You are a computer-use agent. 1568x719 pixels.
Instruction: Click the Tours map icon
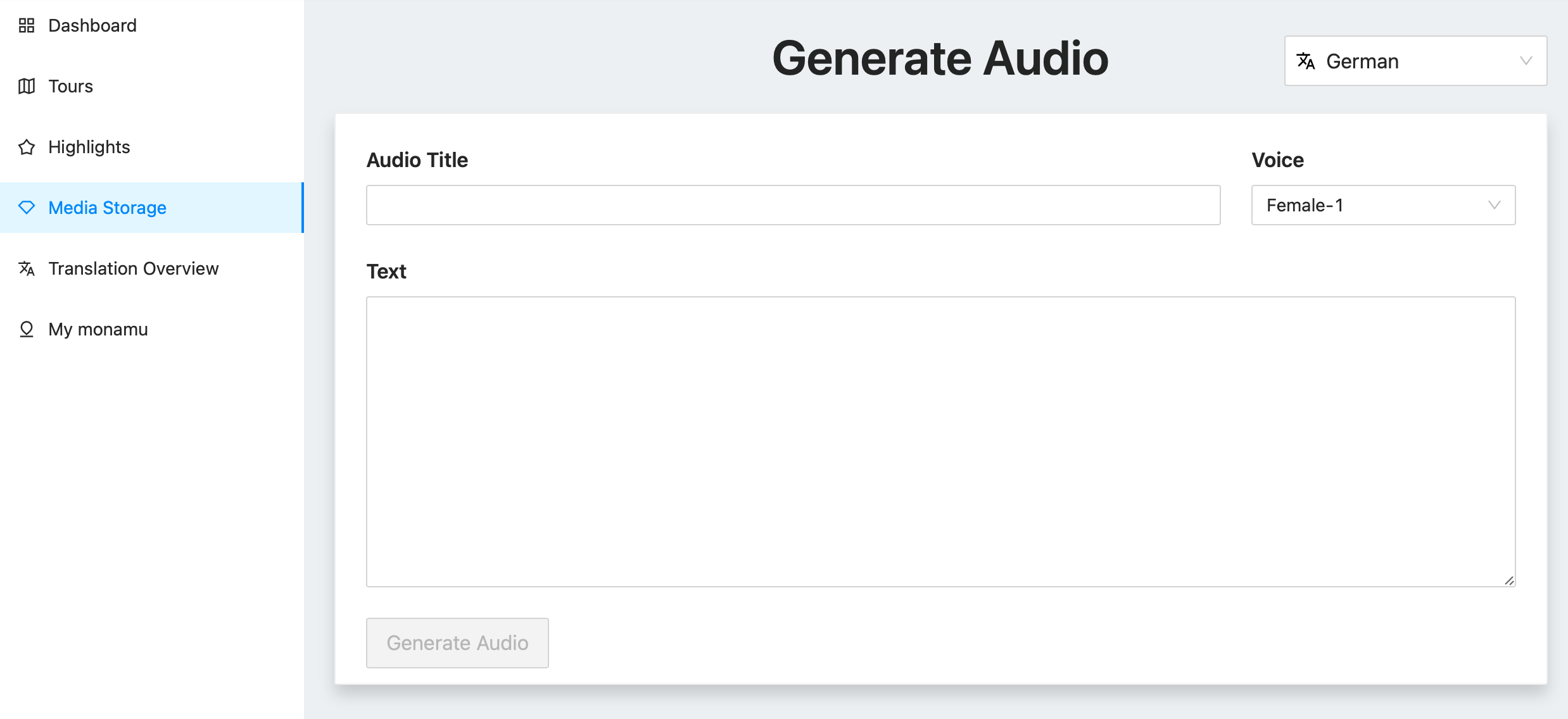click(27, 86)
